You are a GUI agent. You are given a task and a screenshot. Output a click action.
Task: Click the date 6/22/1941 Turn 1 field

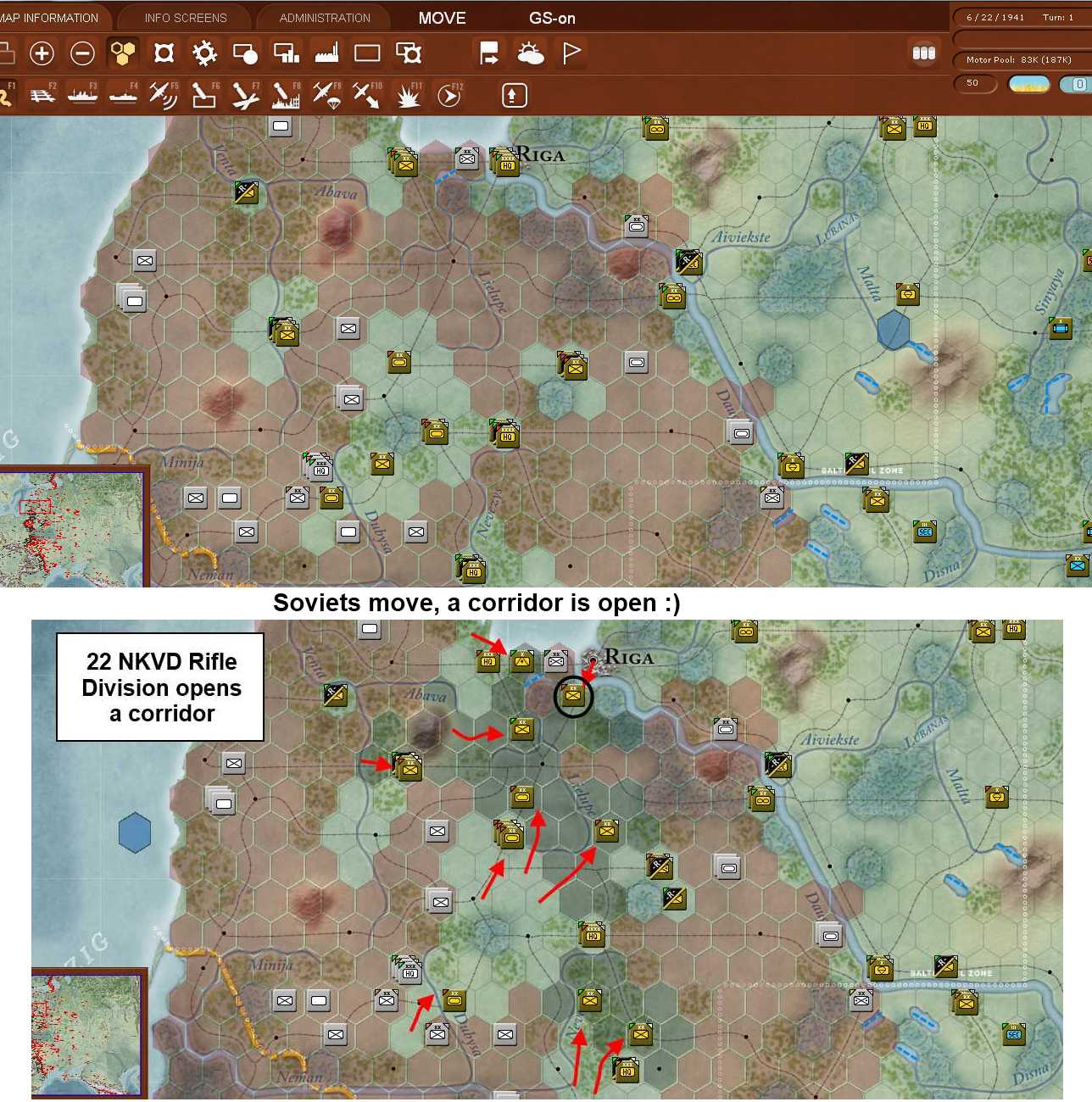pos(1022,17)
